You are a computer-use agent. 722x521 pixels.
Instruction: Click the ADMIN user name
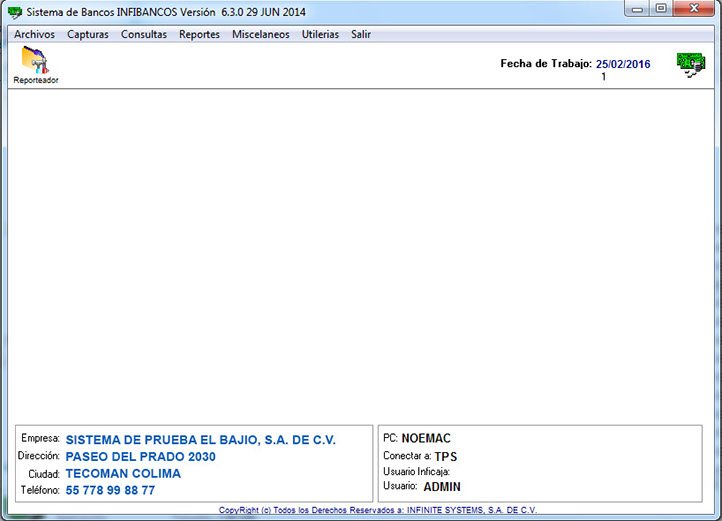[442, 487]
